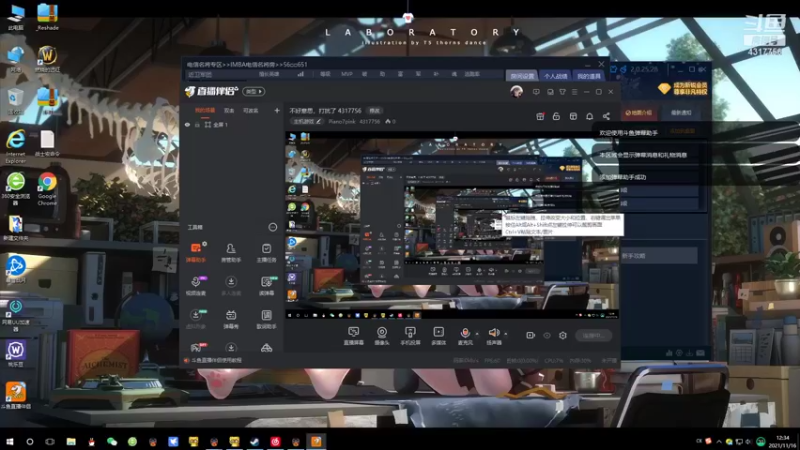Add the 手机投屏 phone casting source

click(x=410, y=336)
